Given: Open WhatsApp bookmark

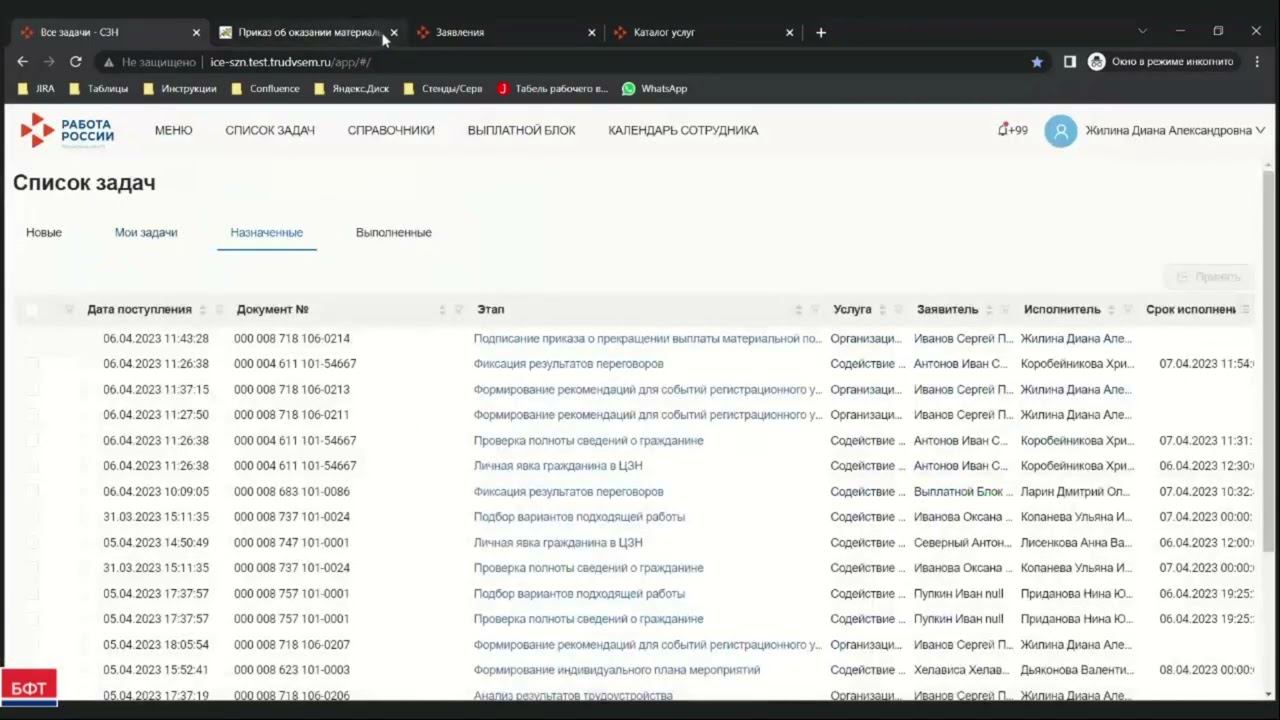Looking at the screenshot, I should point(654,89).
